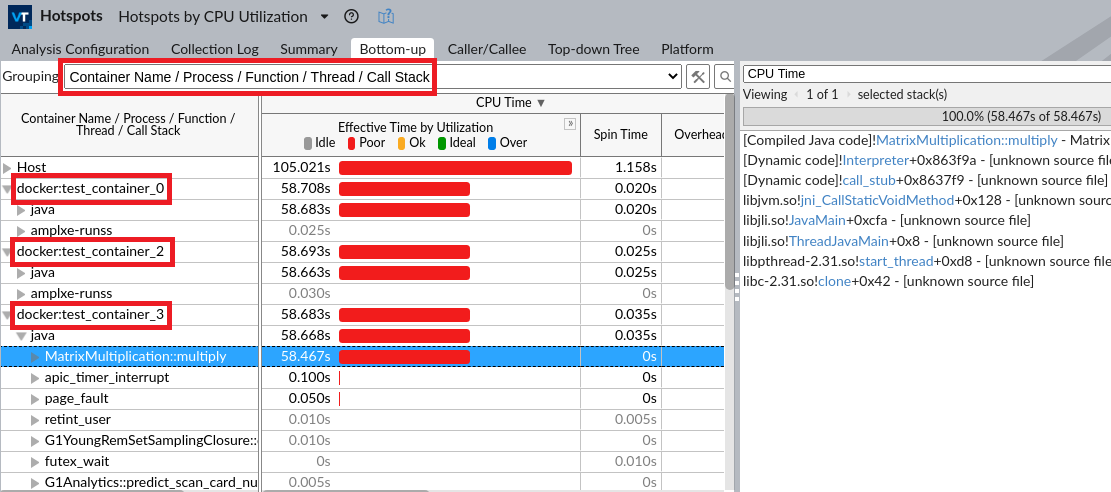
Task: Open the help question mark icon
Action: 351,16
